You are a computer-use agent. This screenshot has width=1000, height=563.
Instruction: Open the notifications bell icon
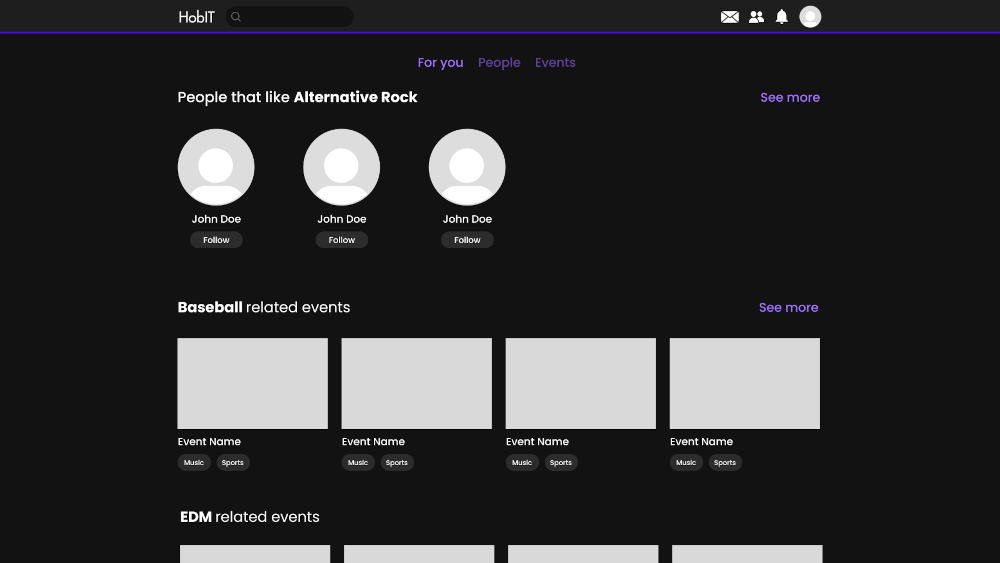[782, 17]
